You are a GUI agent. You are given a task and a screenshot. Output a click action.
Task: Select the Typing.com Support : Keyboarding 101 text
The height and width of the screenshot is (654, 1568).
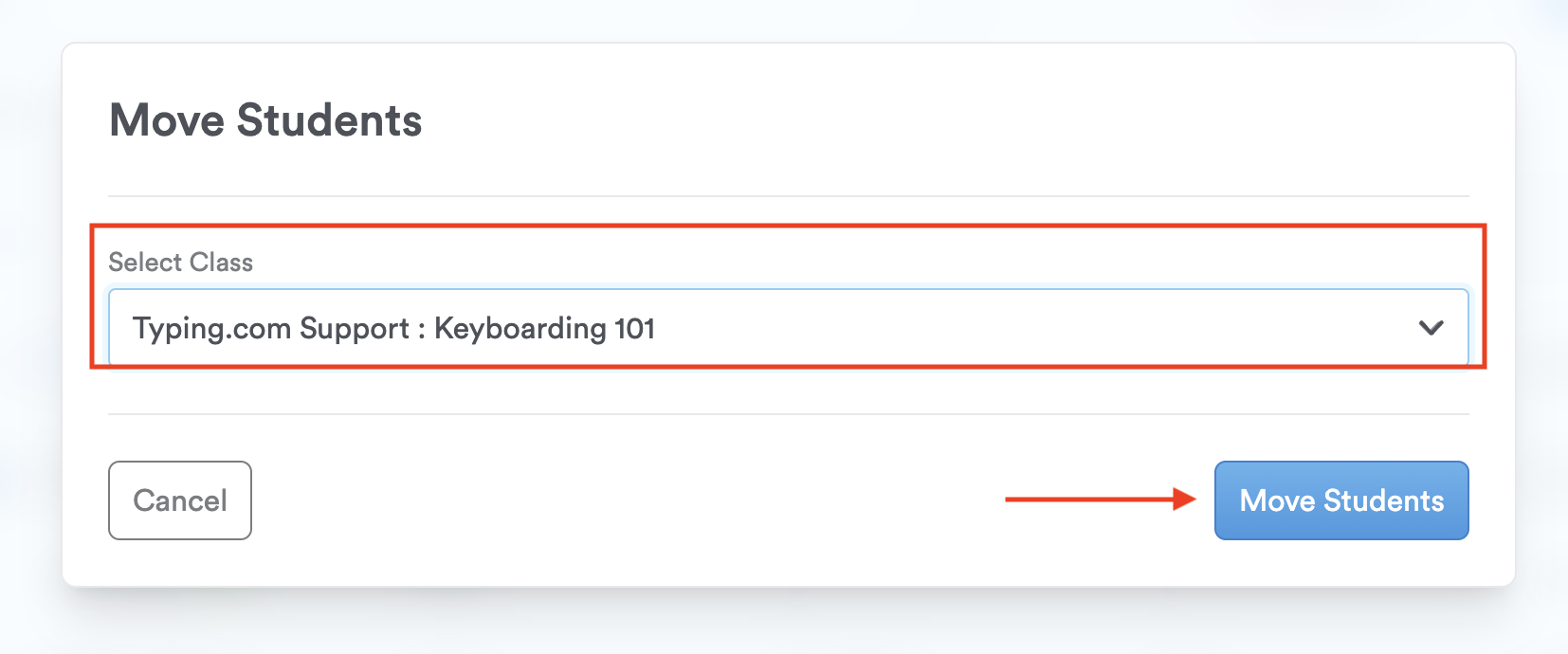tap(393, 329)
